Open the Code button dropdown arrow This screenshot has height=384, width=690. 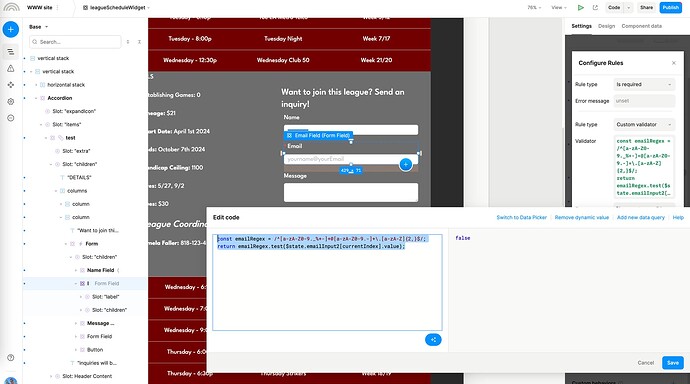tap(628, 7)
